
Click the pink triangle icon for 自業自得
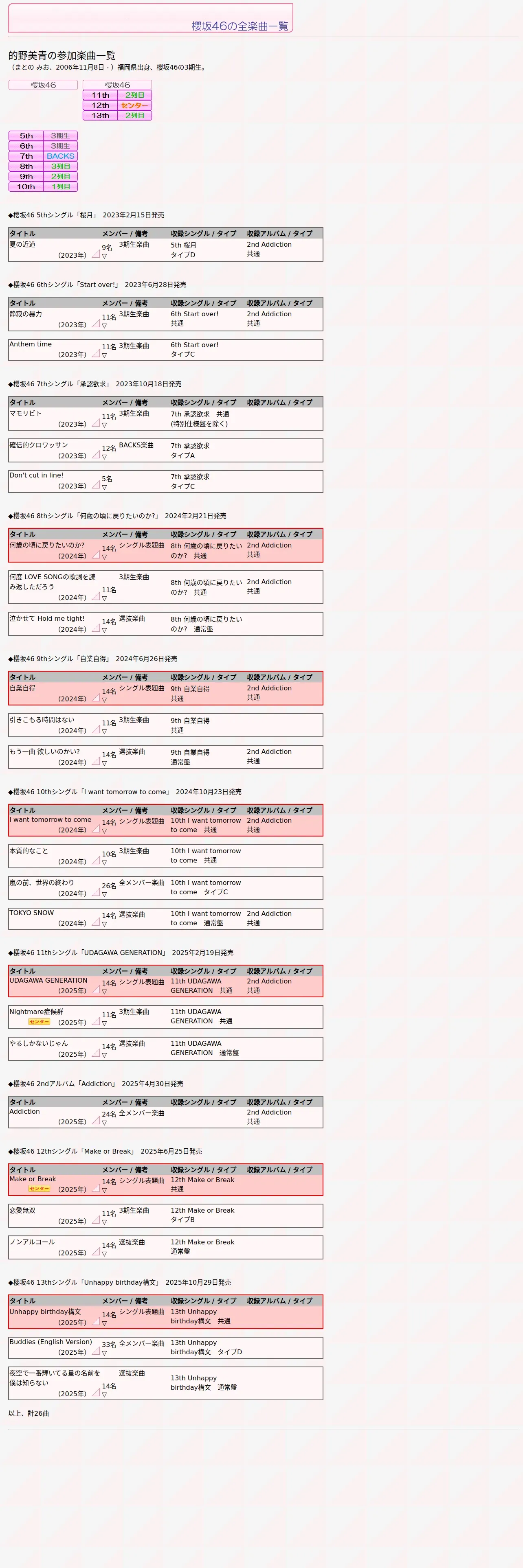pos(96,698)
